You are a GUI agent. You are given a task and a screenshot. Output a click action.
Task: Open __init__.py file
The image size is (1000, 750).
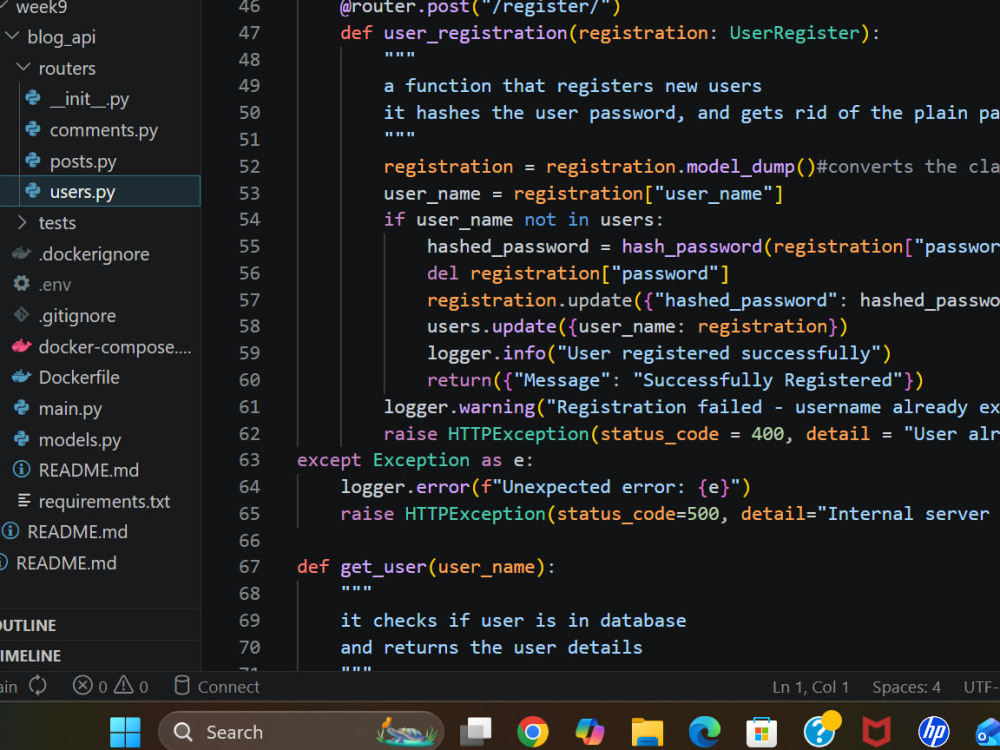[89, 99]
